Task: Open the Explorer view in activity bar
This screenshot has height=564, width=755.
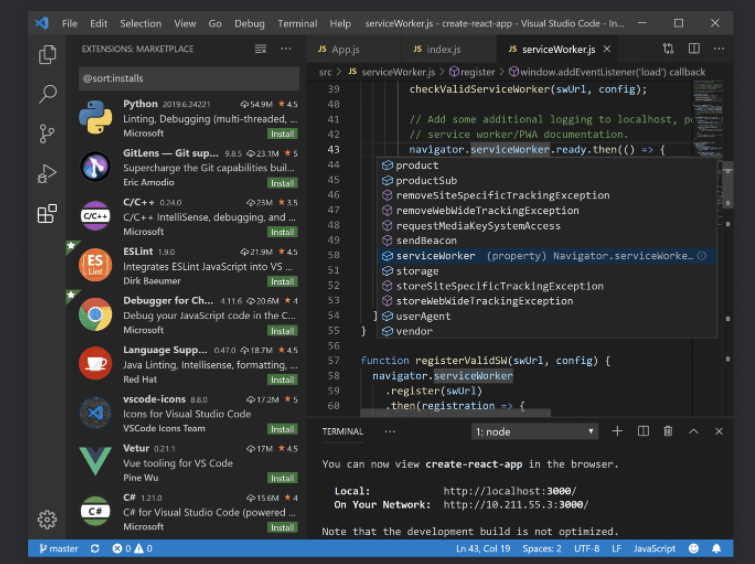Action: point(47,55)
